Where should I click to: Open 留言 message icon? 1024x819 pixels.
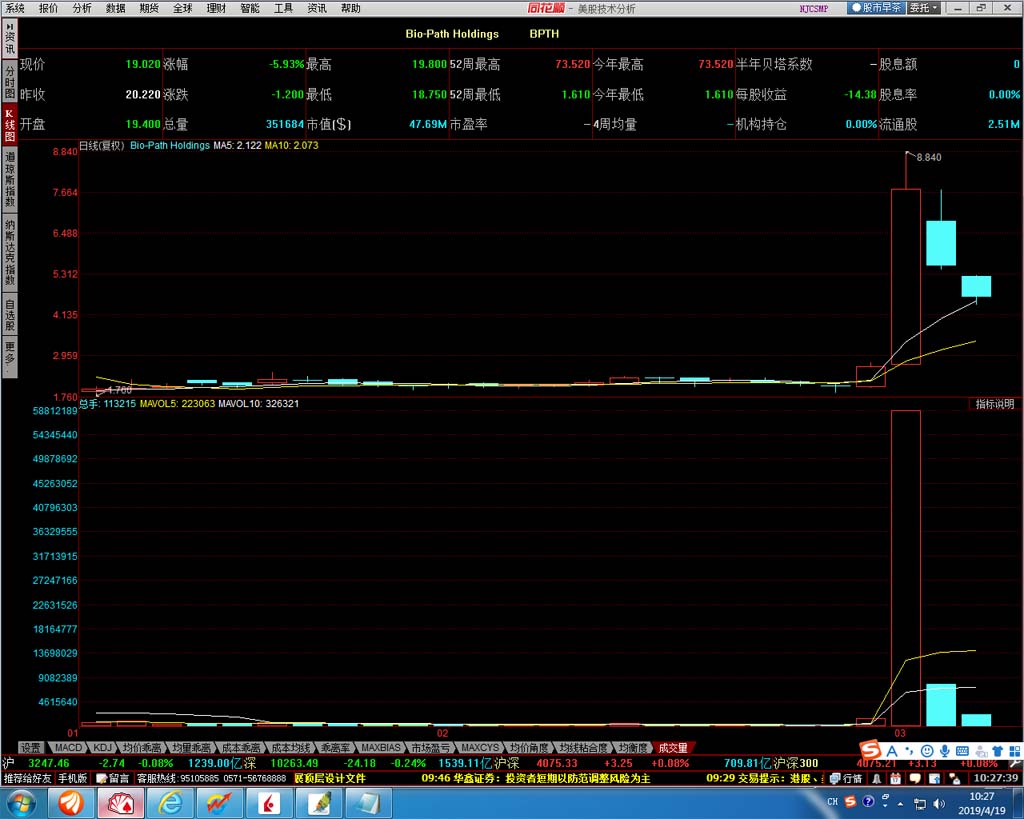[x=113, y=779]
